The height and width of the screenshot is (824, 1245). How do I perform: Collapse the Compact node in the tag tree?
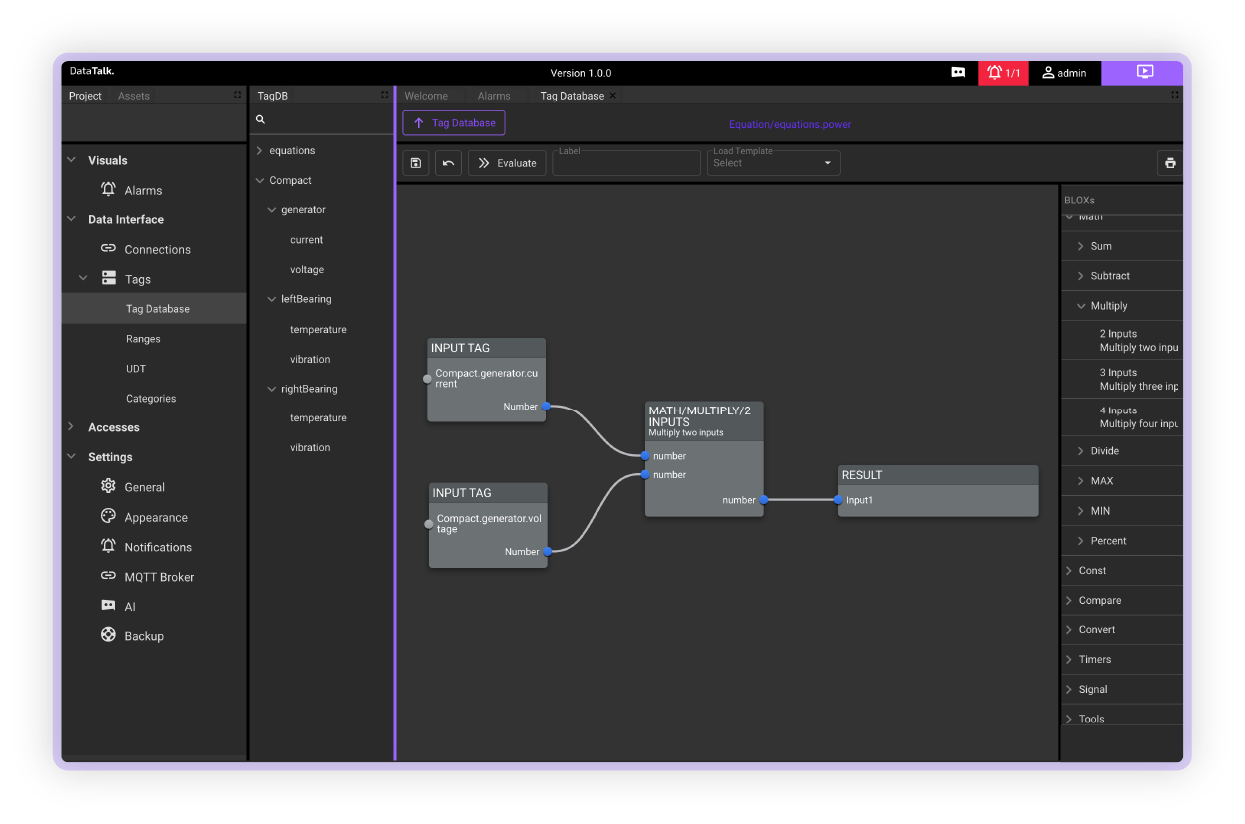(x=262, y=180)
